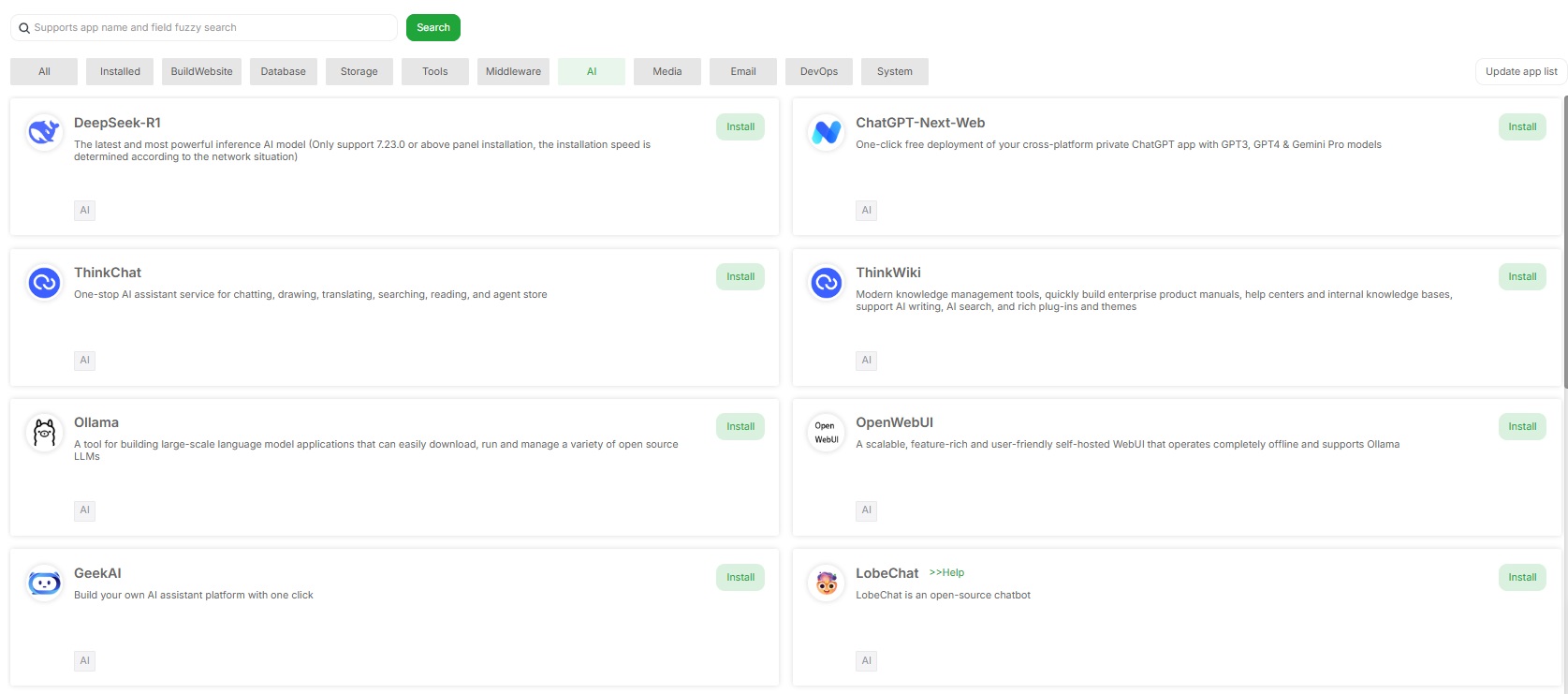This screenshot has width=1568, height=694.
Task: Install DeepSeek-R1
Action: [740, 126]
